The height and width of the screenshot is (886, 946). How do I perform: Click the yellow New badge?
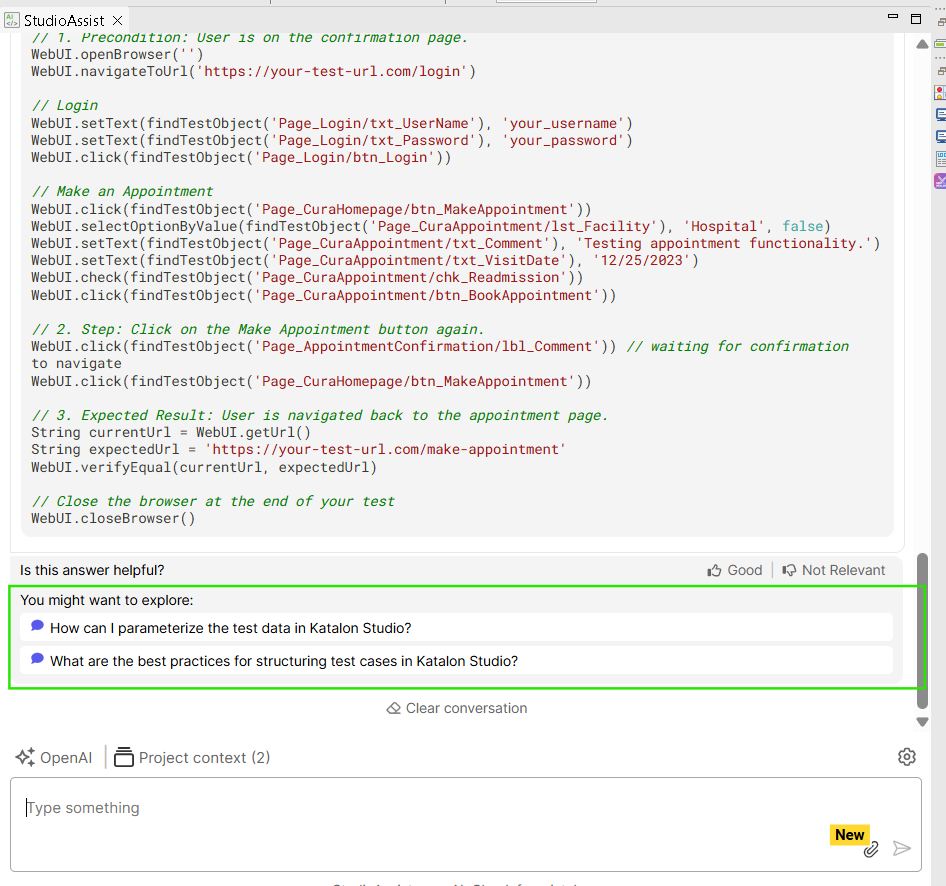pos(849,835)
